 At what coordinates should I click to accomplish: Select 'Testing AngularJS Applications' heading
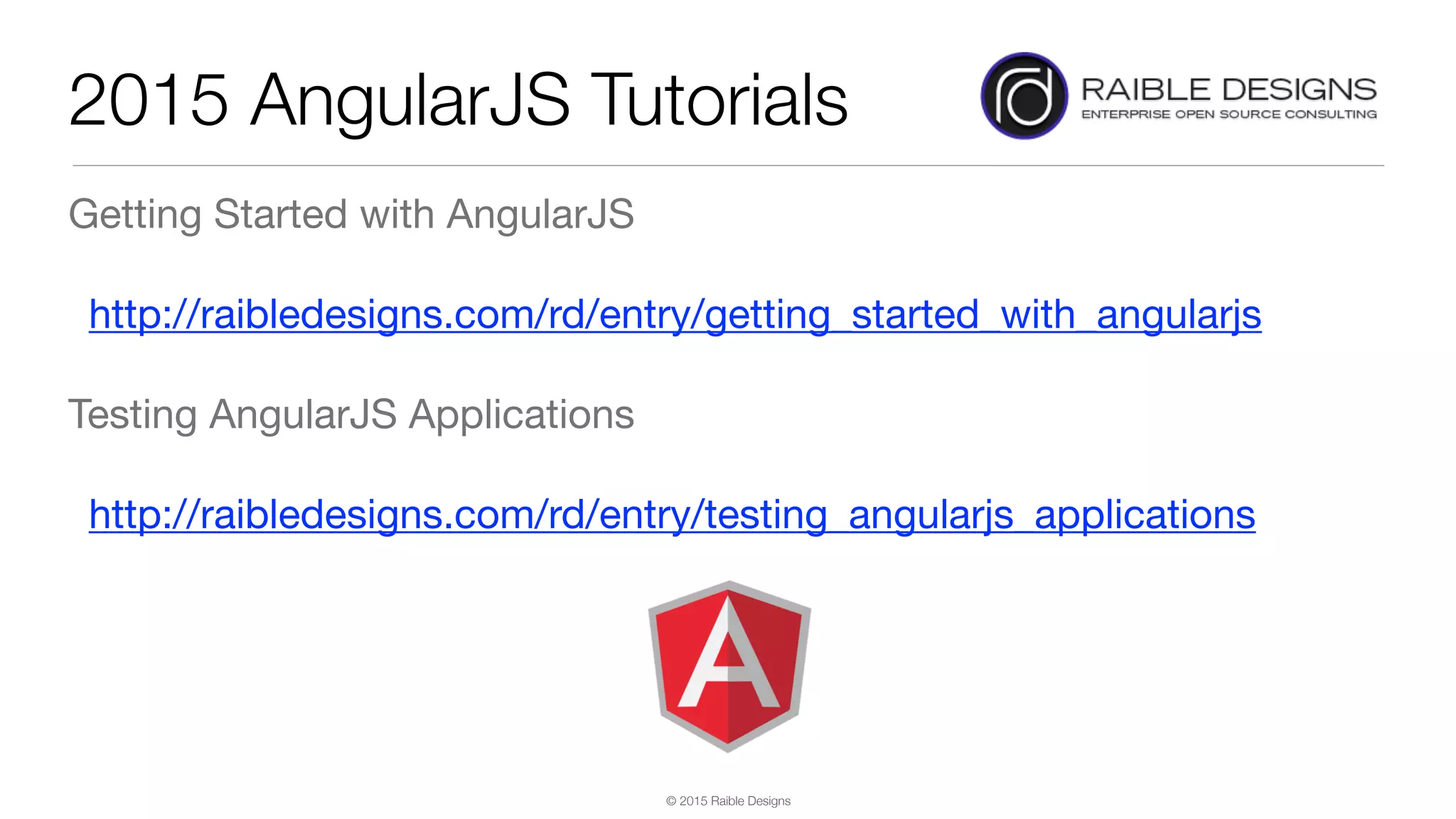click(x=351, y=414)
